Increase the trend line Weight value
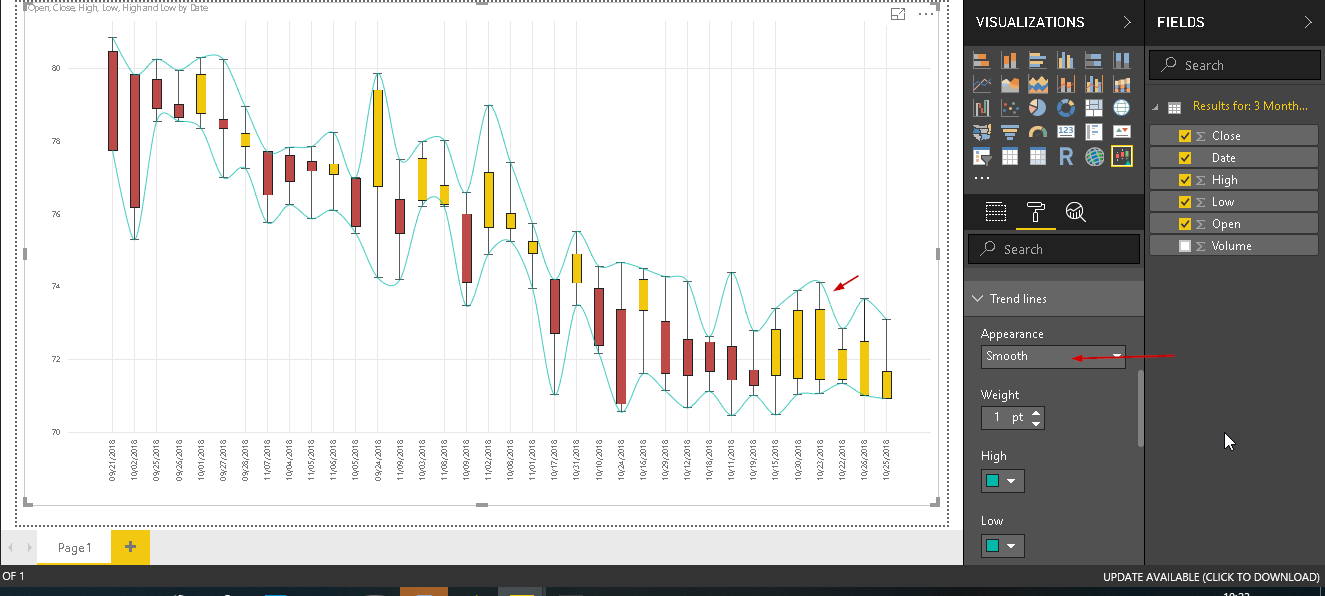Screen dimensions: 1325x596 click(x=1036, y=412)
